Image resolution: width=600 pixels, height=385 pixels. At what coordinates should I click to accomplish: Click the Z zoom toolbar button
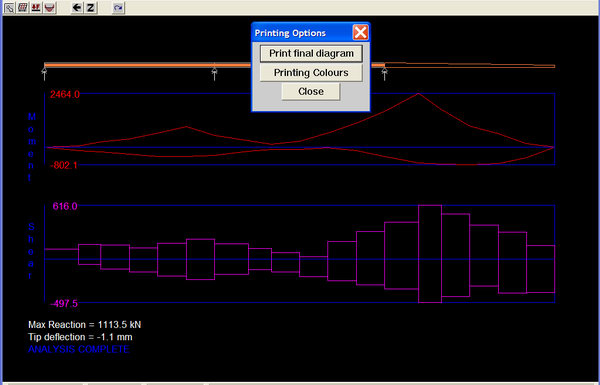click(90, 7)
